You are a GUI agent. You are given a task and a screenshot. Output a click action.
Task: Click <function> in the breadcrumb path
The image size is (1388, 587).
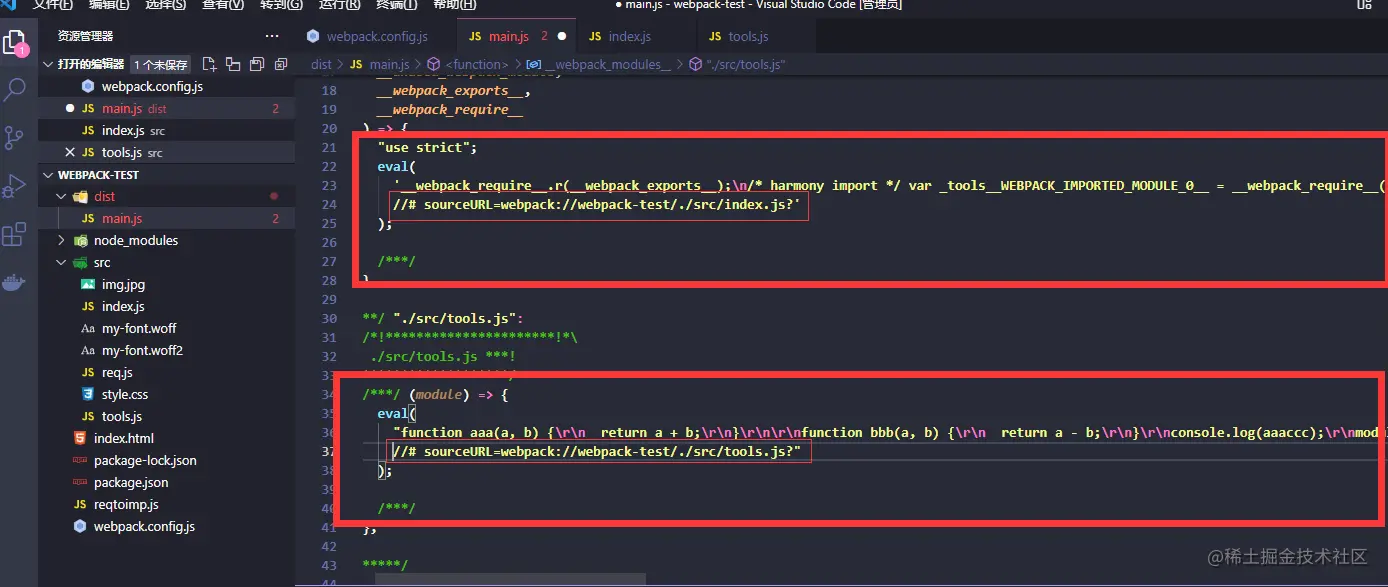pos(477,64)
